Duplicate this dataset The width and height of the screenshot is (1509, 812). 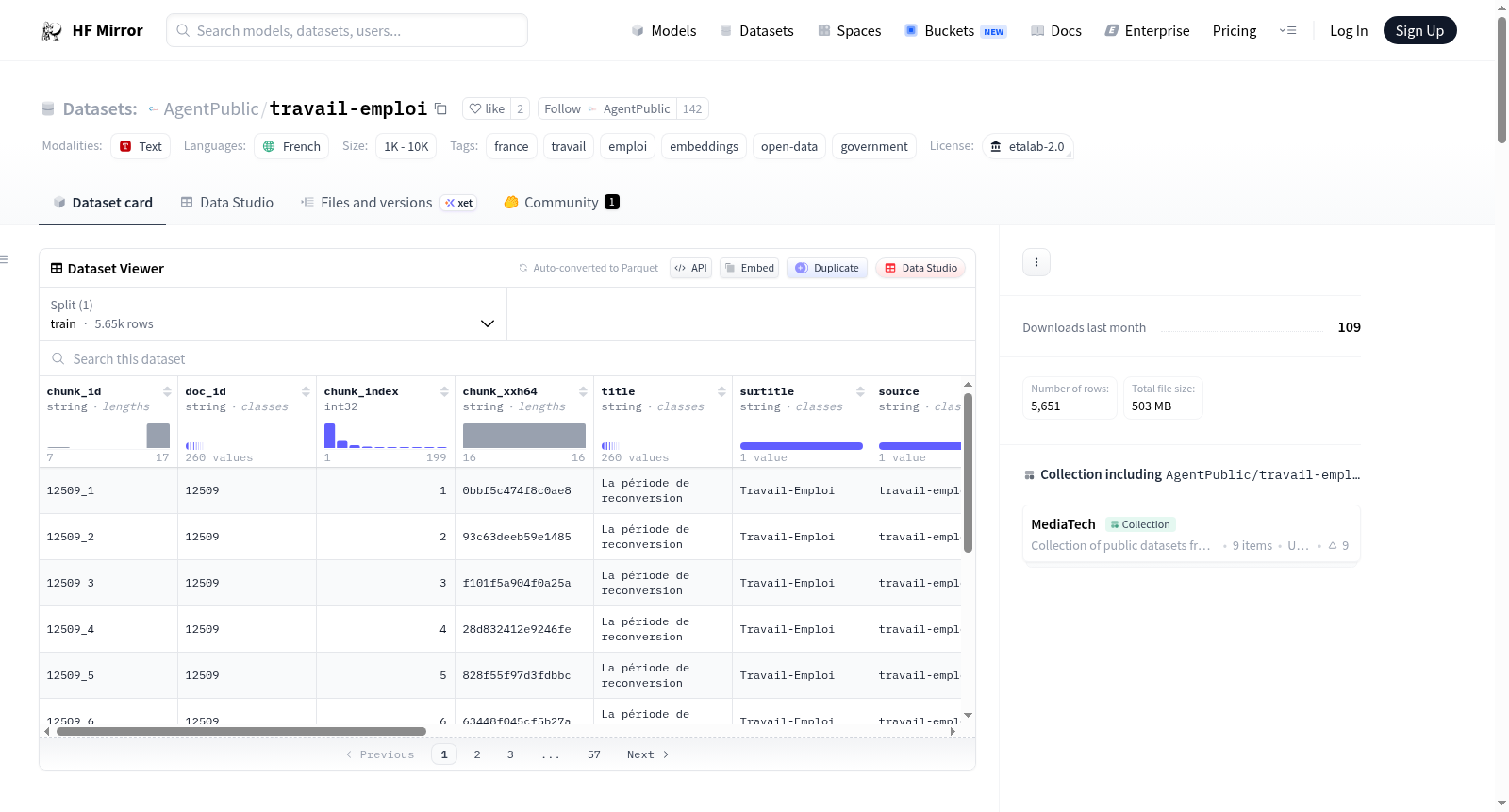point(827,268)
